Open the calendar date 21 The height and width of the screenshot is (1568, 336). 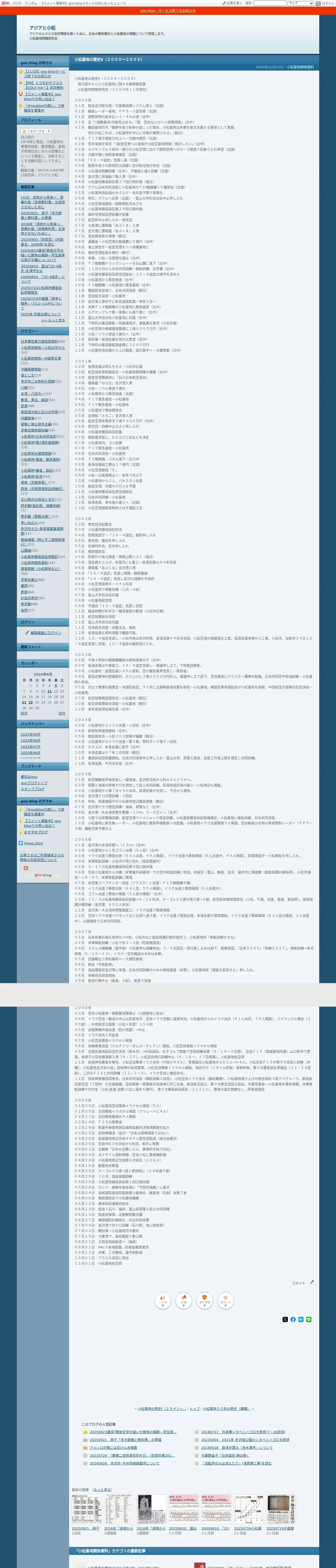(24, 702)
